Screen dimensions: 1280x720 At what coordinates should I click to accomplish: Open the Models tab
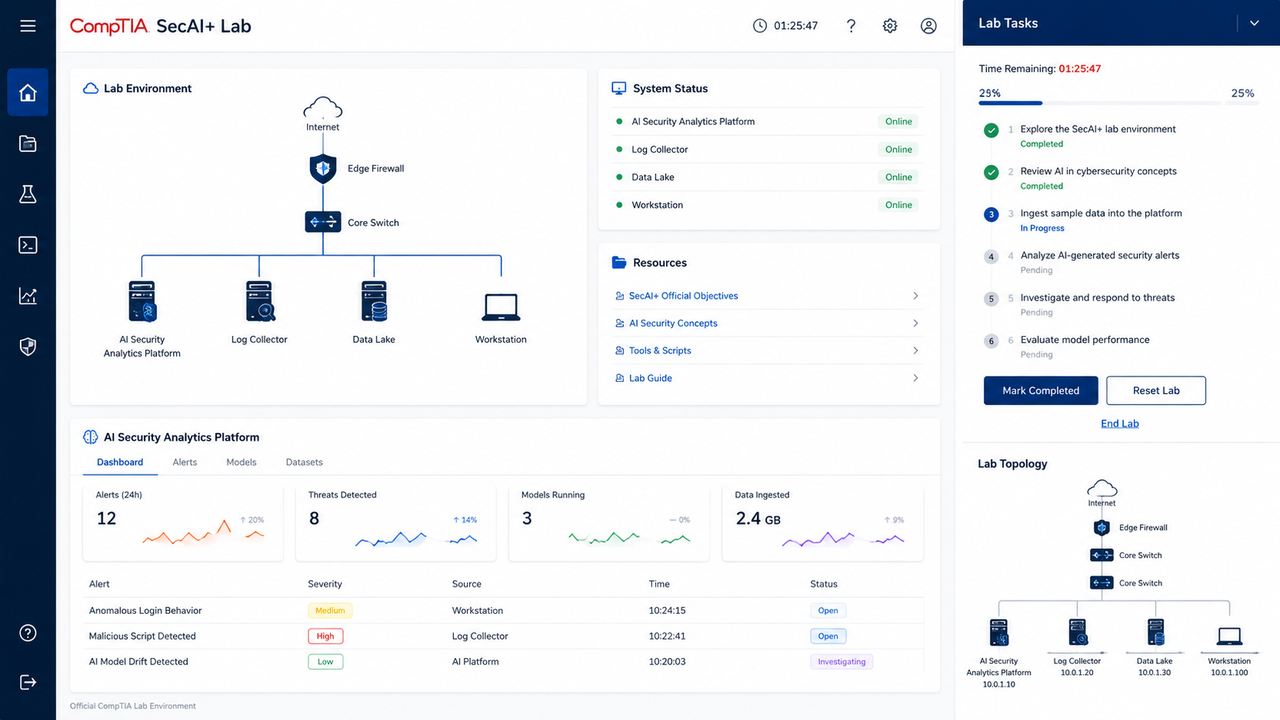pyautogui.click(x=241, y=462)
